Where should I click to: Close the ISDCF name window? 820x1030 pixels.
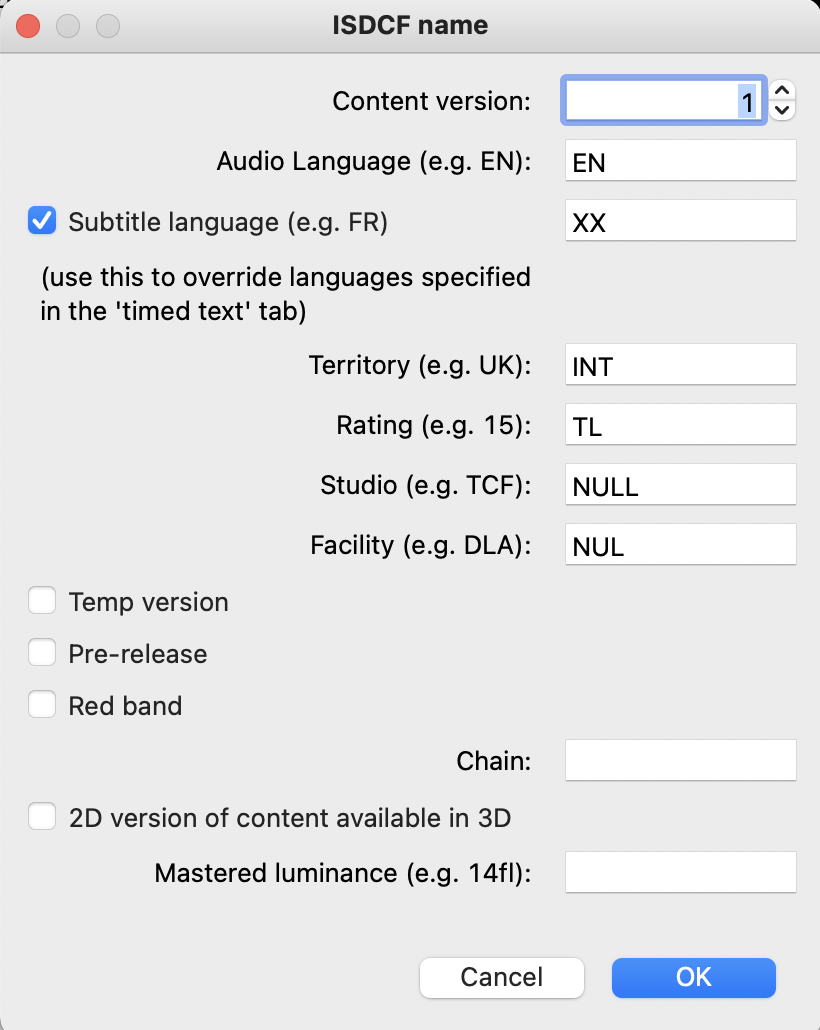(28, 26)
